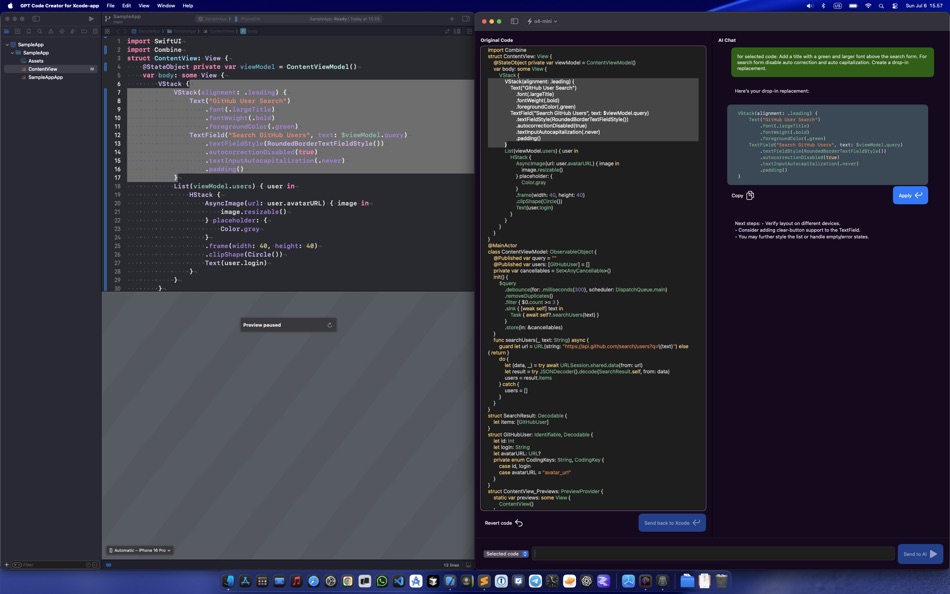Open Automatic – iPhone 16 Pro device dropdown

point(140,550)
